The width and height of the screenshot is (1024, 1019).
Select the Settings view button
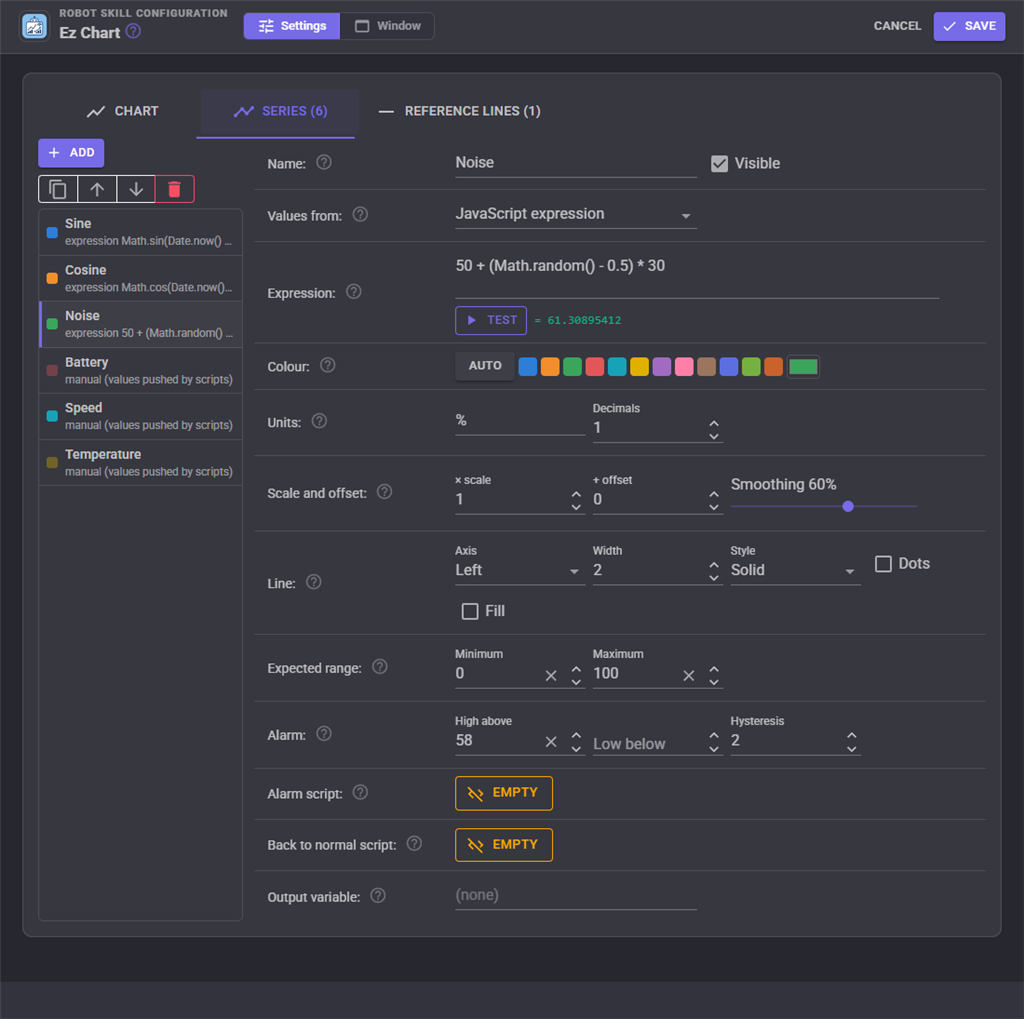(292, 26)
